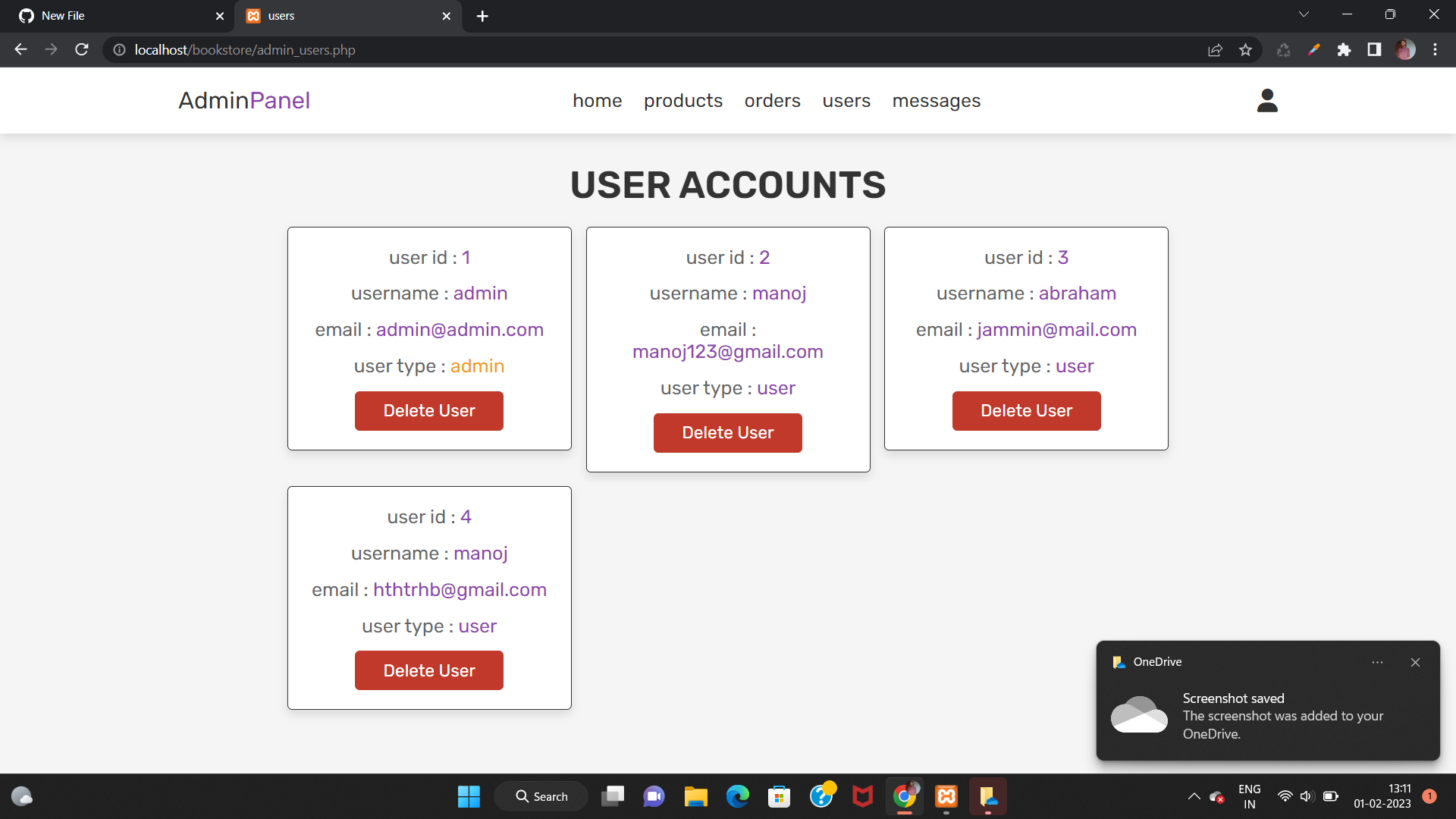The height and width of the screenshot is (819, 1456).
Task: Open Windows Start menu
Action: click(x=469, y=796)
